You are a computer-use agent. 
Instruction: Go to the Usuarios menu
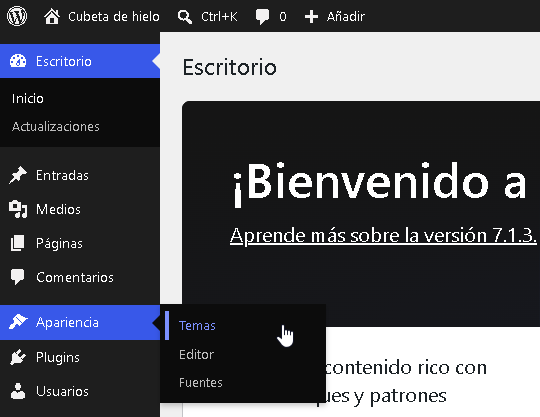80,391
